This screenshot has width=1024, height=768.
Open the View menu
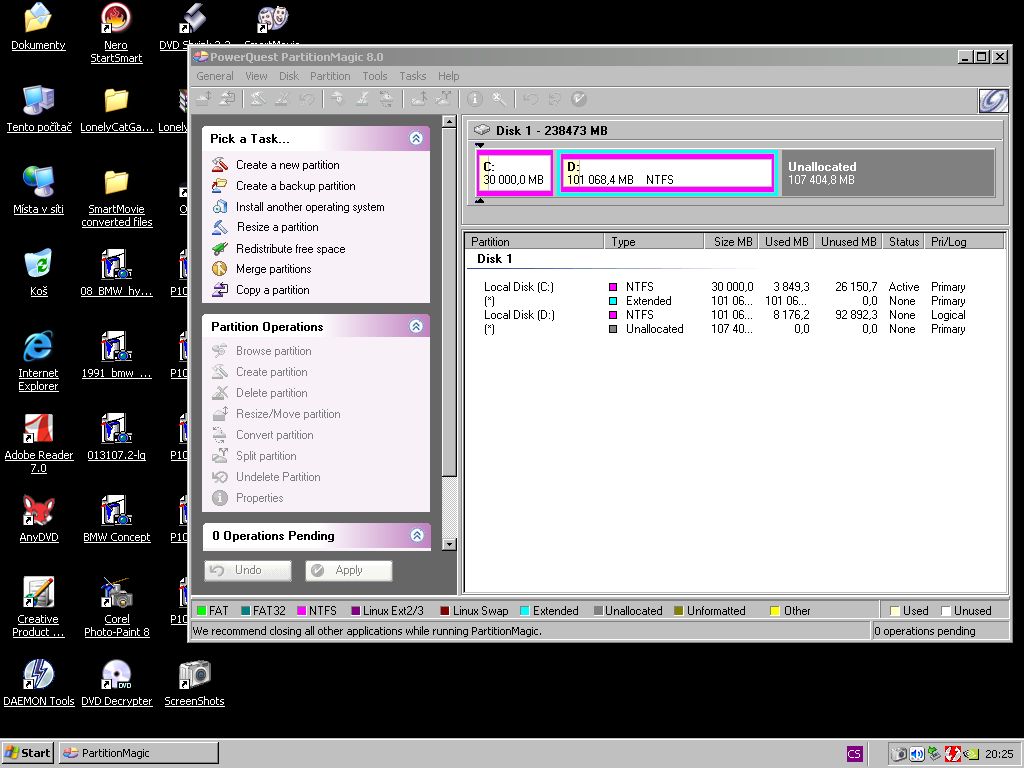click(256, 76)
